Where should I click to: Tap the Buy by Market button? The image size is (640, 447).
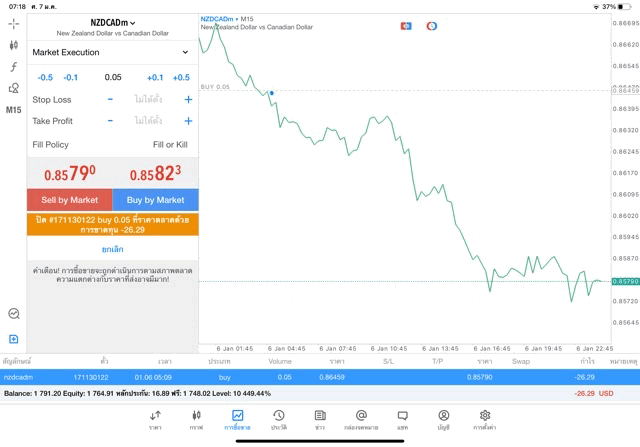coord(155,200)
